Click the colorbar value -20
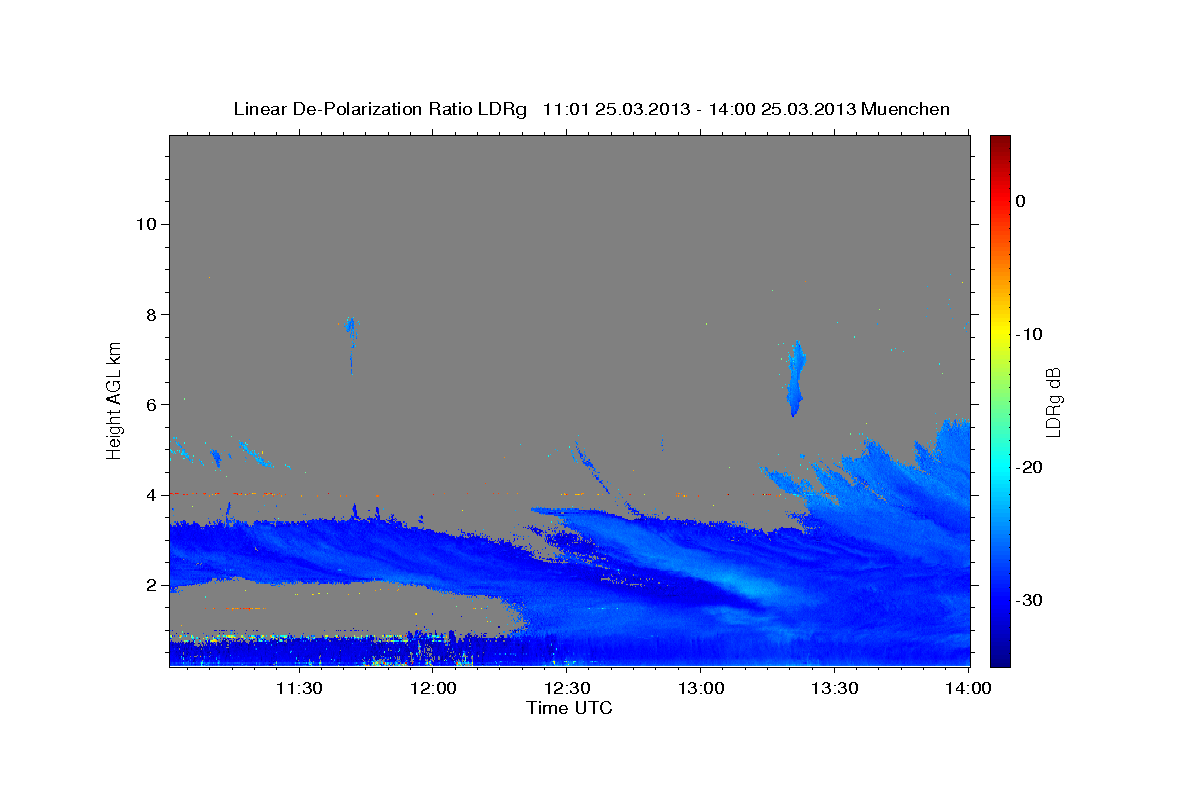The image size is (1200, 800). [1029, 467]
